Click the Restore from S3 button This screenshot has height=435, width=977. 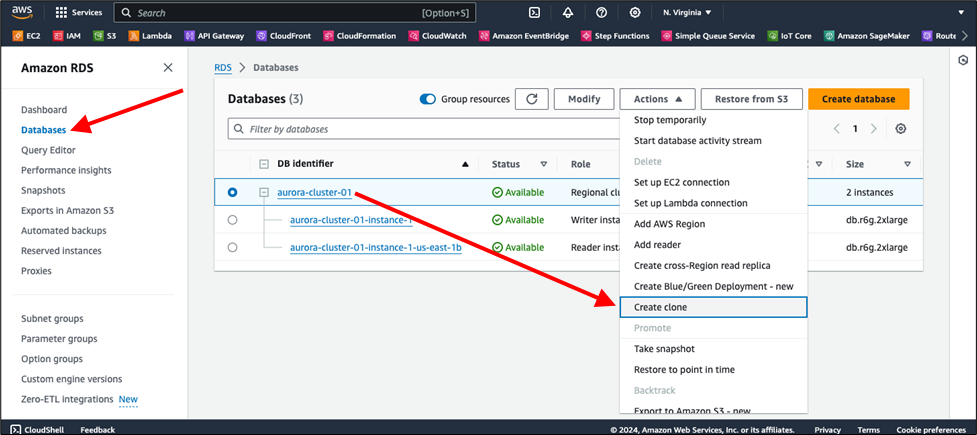click(x=751, y=99)
